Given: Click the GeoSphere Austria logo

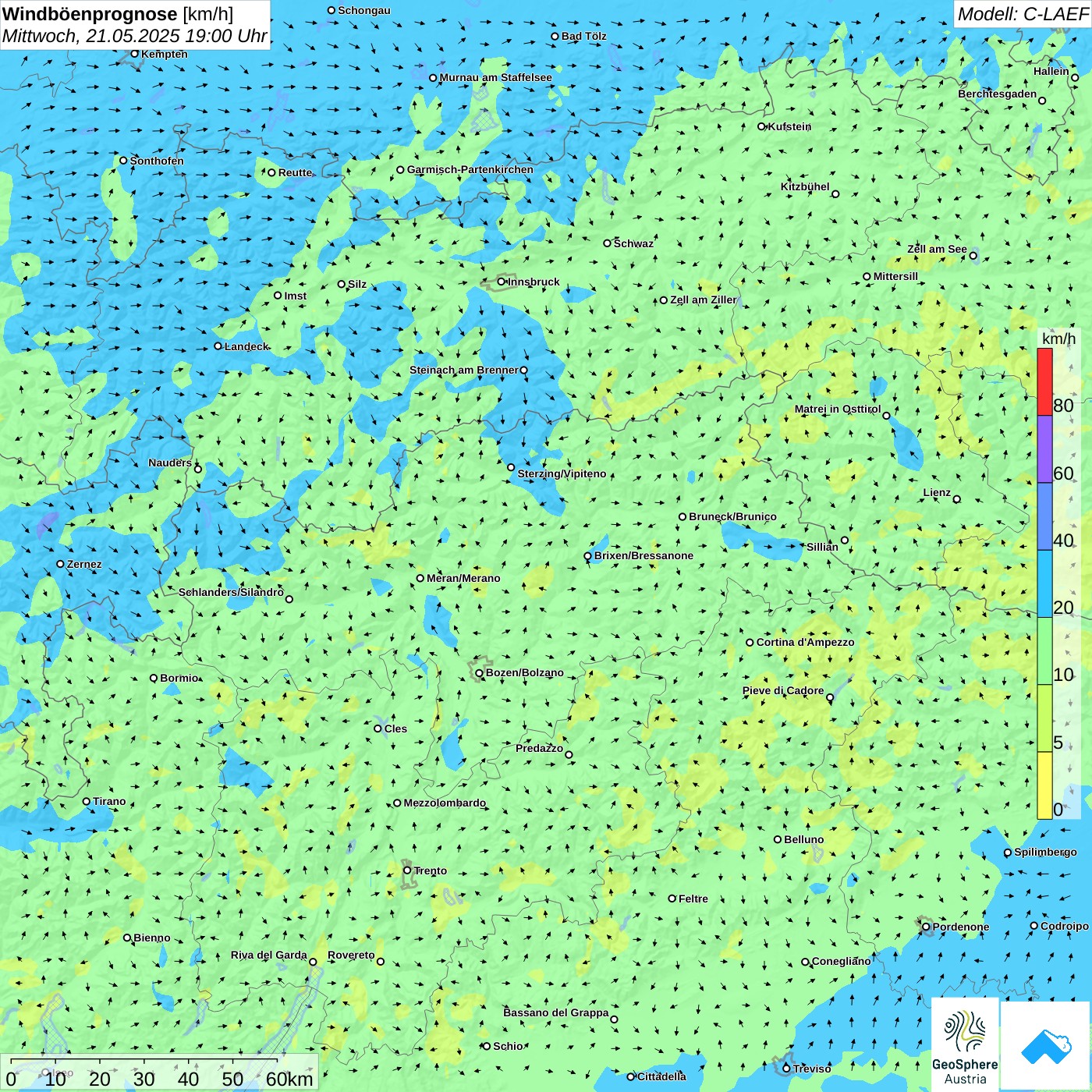Looking at the screenshot, I should click(x=965, y=1045).
